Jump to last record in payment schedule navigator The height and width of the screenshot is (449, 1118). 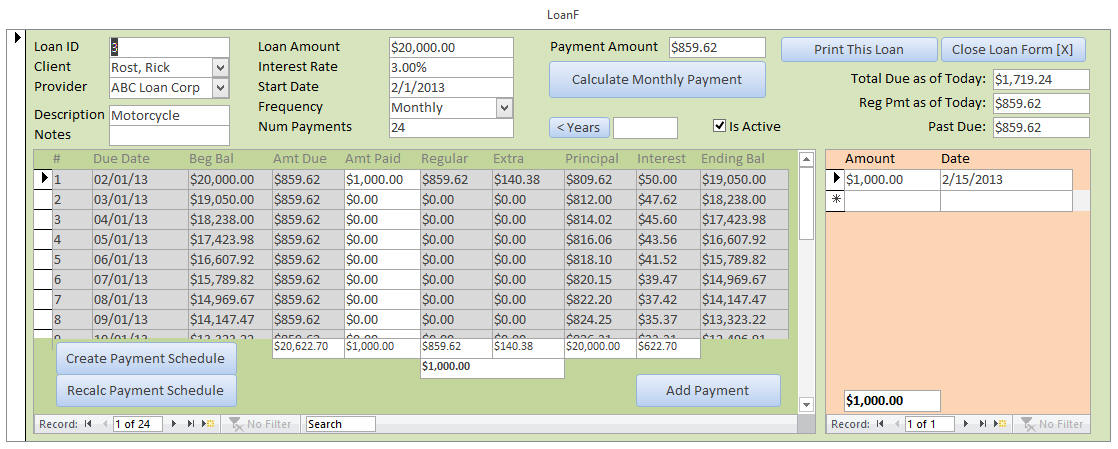coord(192,424)
